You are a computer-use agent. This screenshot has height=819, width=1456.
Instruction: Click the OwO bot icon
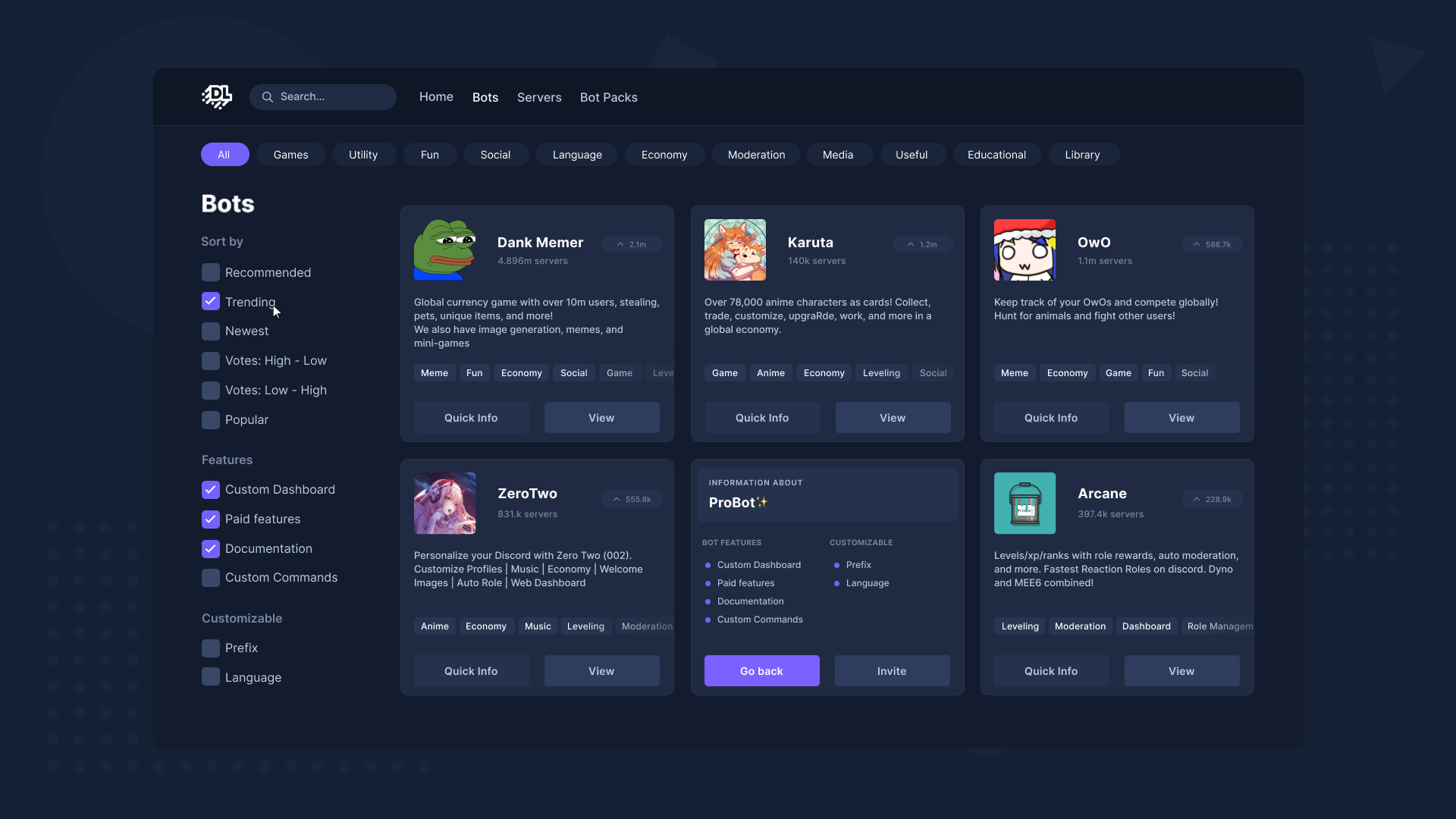(1024, 250)
